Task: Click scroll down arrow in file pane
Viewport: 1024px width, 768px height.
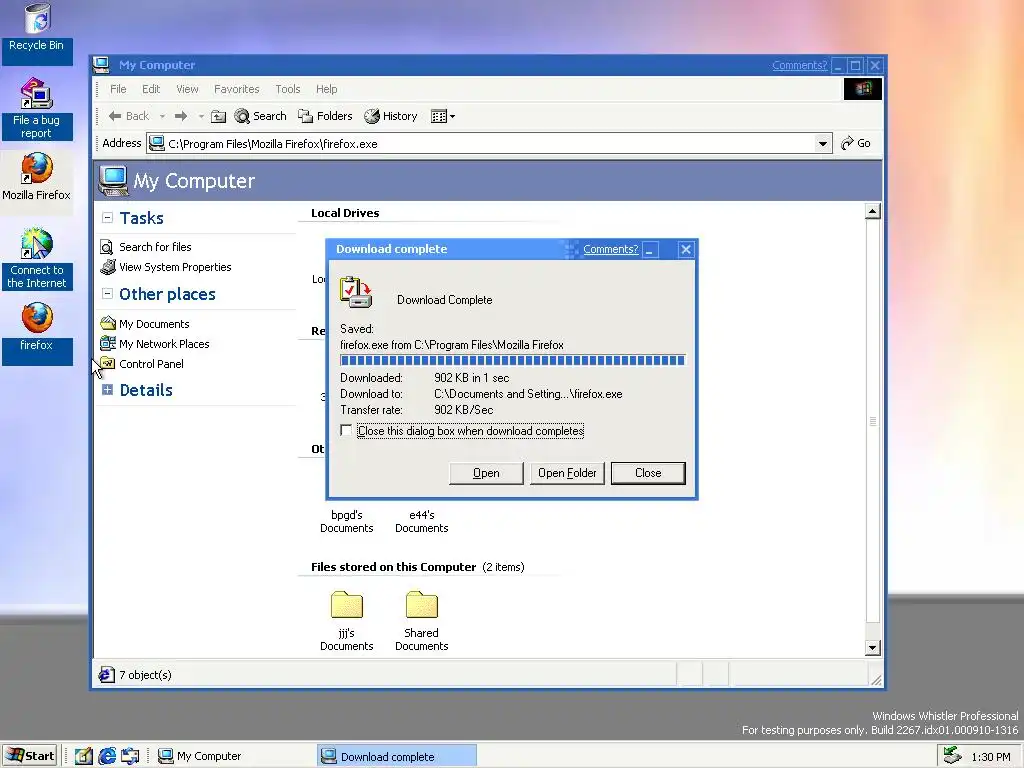Action: click(x=872, y=648)
